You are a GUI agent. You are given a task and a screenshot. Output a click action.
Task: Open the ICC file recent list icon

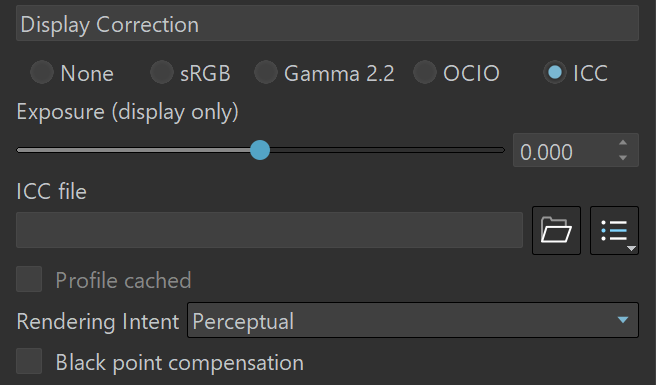(614, 230)
